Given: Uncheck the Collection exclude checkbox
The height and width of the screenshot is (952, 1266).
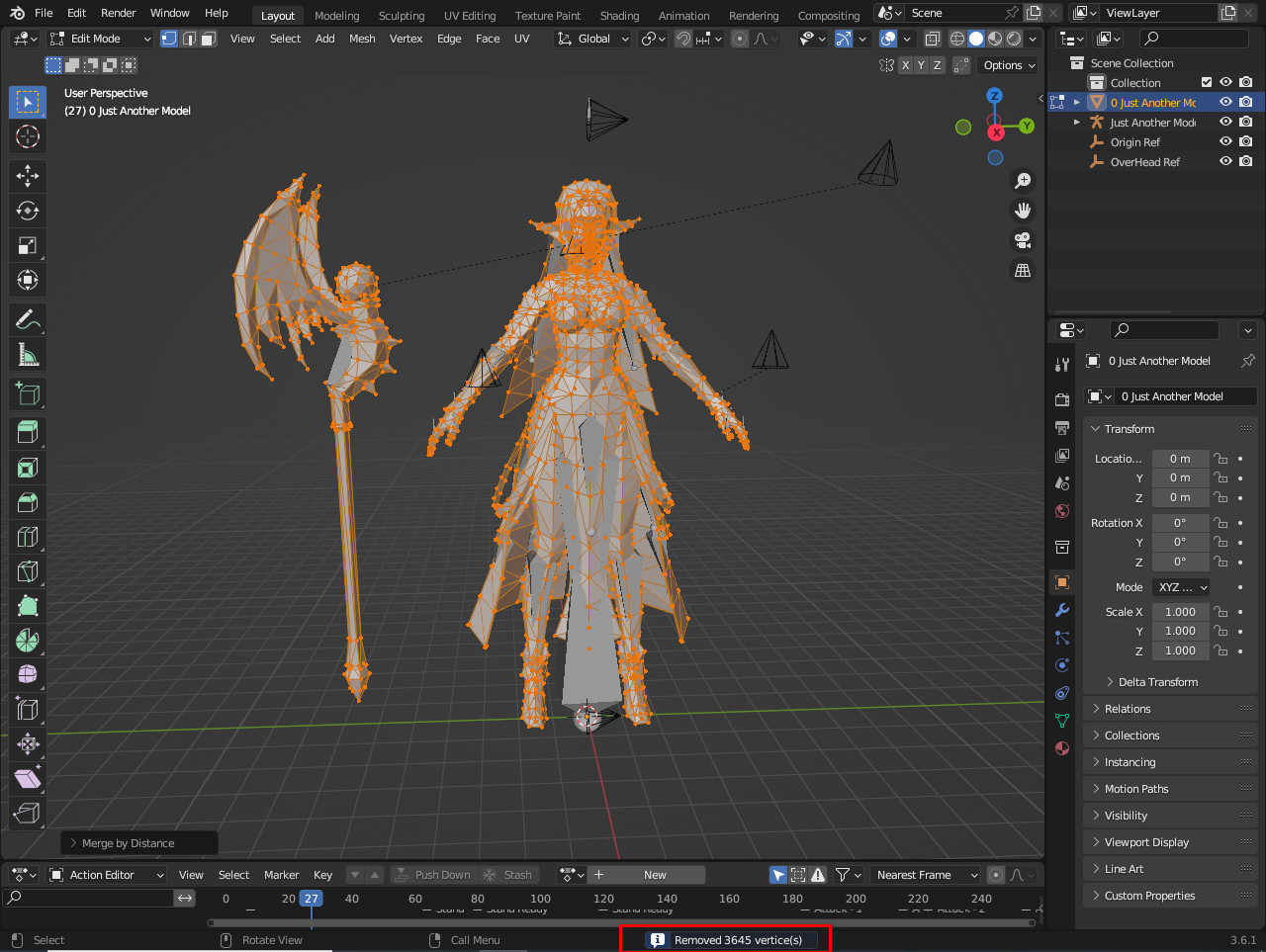Looking at the screenshot, I should coord(1206,83).
